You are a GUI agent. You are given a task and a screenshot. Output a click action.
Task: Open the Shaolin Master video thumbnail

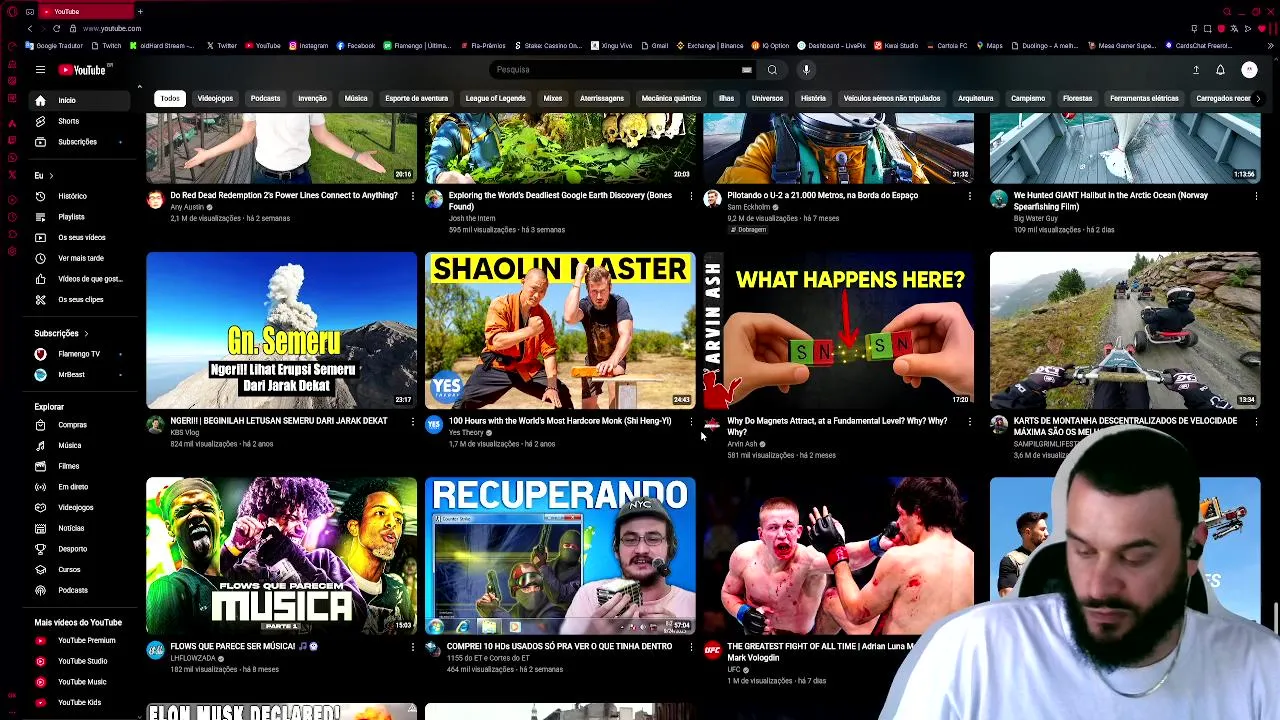coord(560,330)
